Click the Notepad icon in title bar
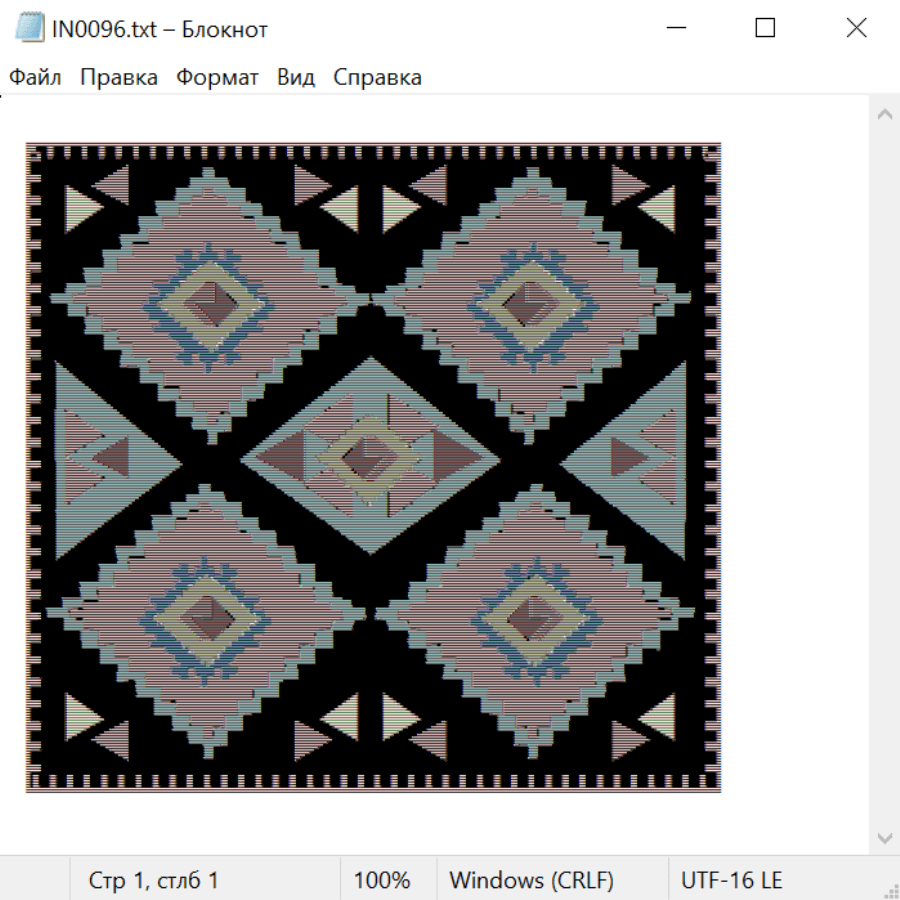The height and width of the screenshot is (900, 900). pyautogui.click(x=29, y=28)
